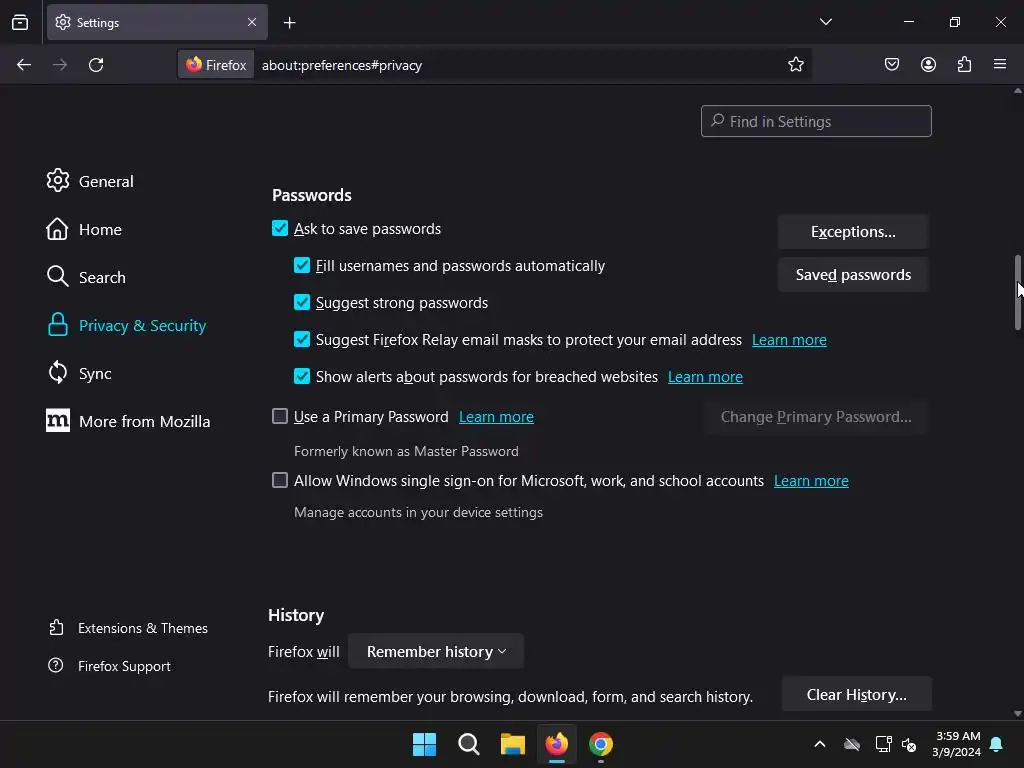Image resolution: width=1024 pixels, height=768 pixels.
Task: Open Learn more about Firefox Relay
Action: [789, 340]
